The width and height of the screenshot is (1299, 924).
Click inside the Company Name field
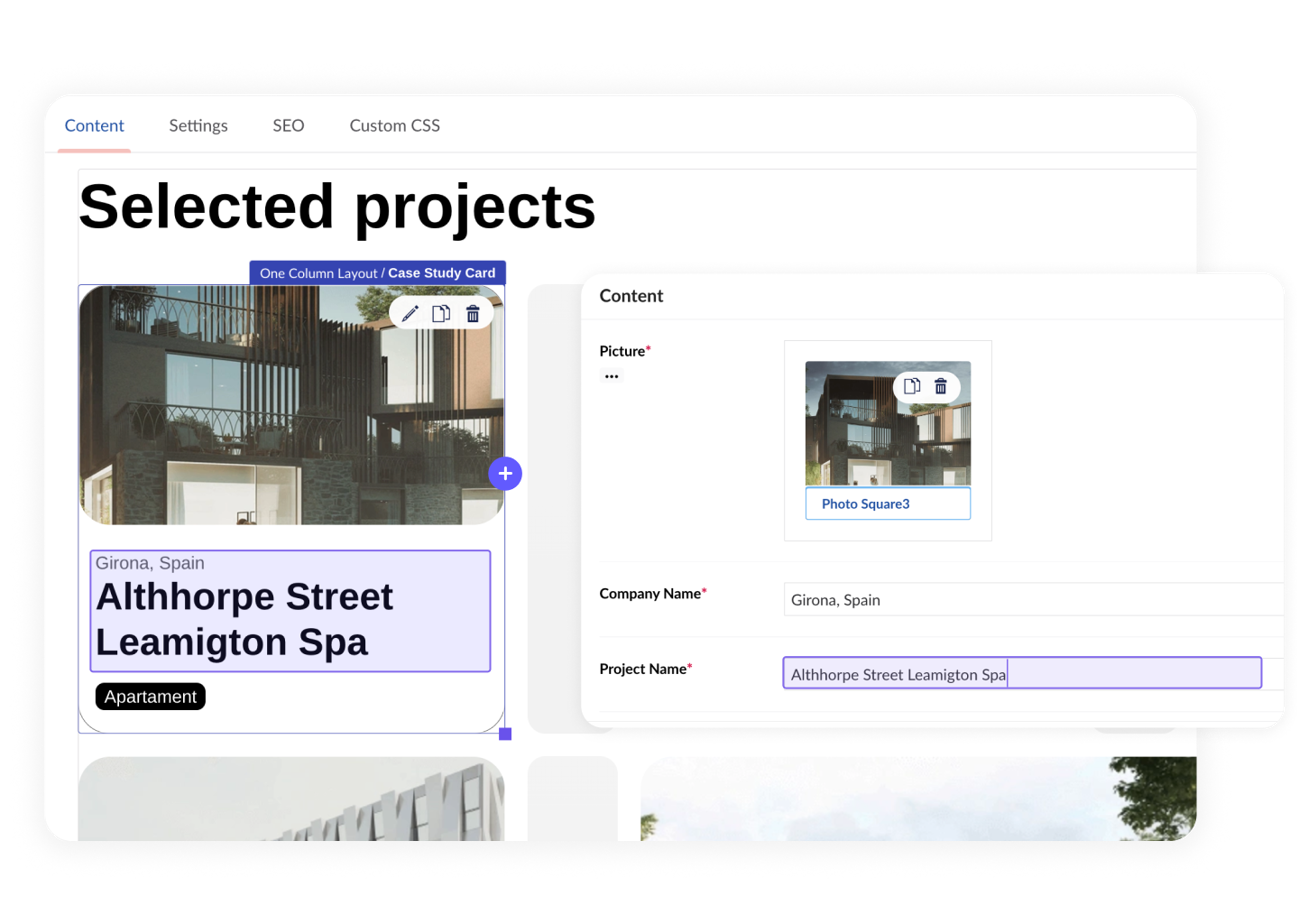click(1000, 600)
